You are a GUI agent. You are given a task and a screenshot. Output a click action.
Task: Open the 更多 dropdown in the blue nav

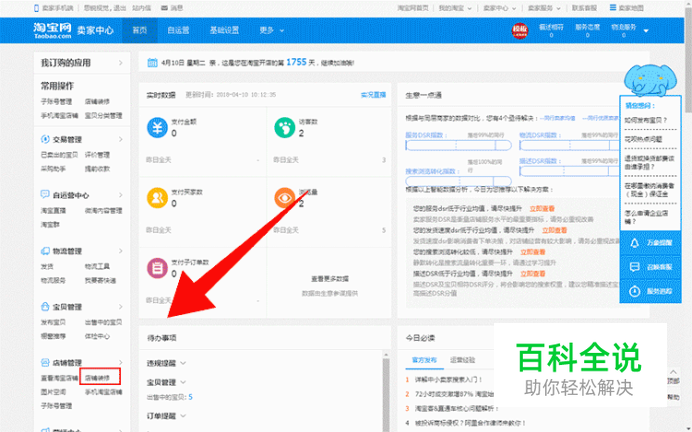pos(271,30)
